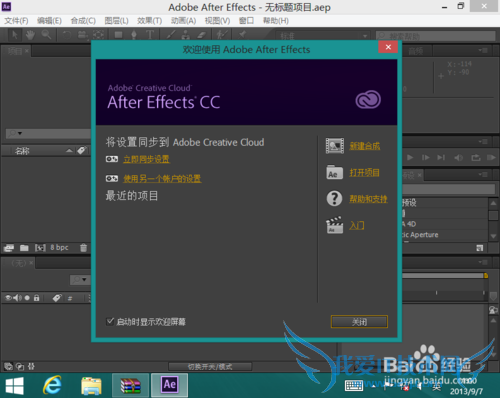Select the Roto Brush tool

click(222, 35)
